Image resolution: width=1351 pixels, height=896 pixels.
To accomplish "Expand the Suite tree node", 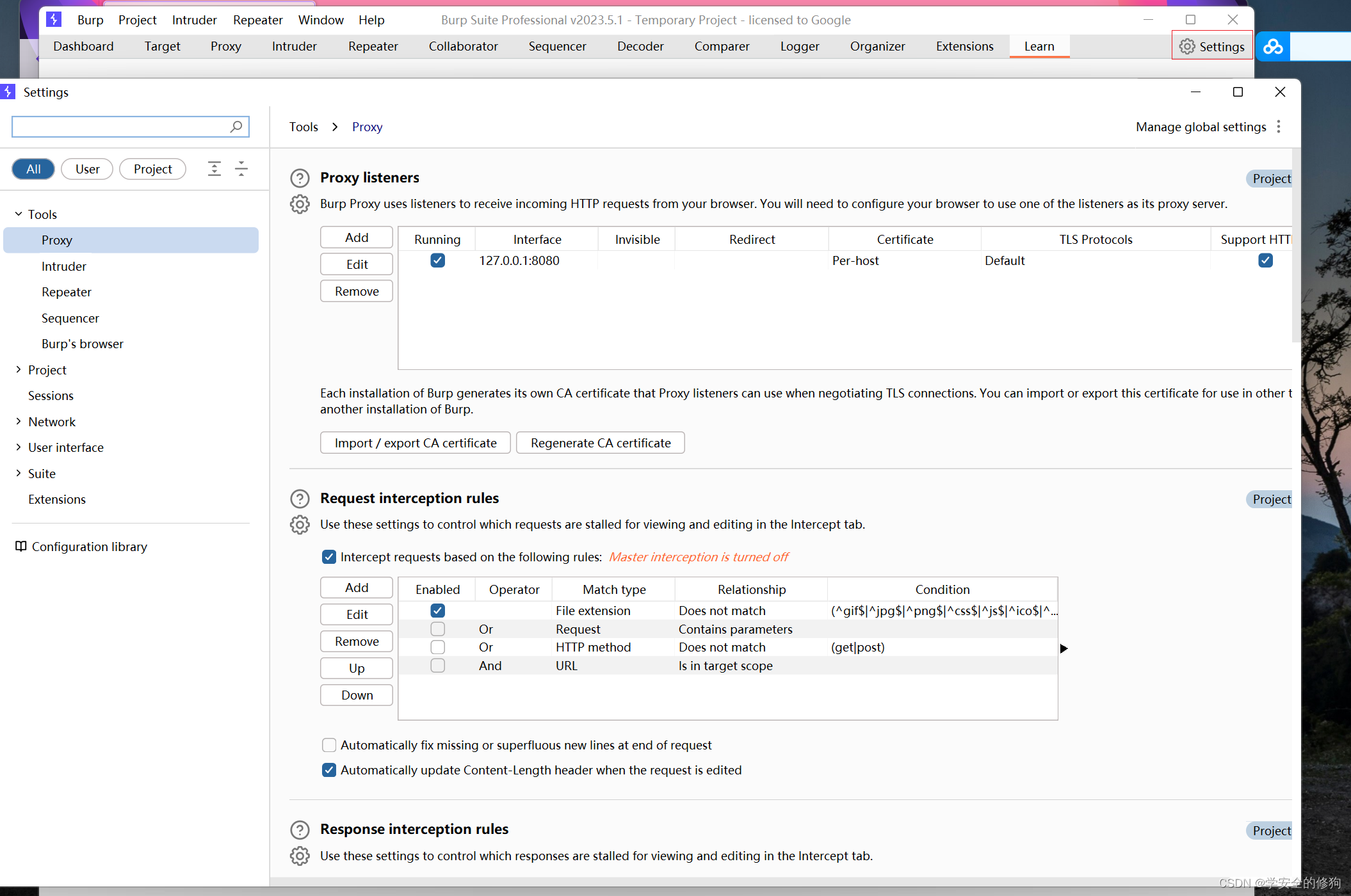I will (19, 473).
